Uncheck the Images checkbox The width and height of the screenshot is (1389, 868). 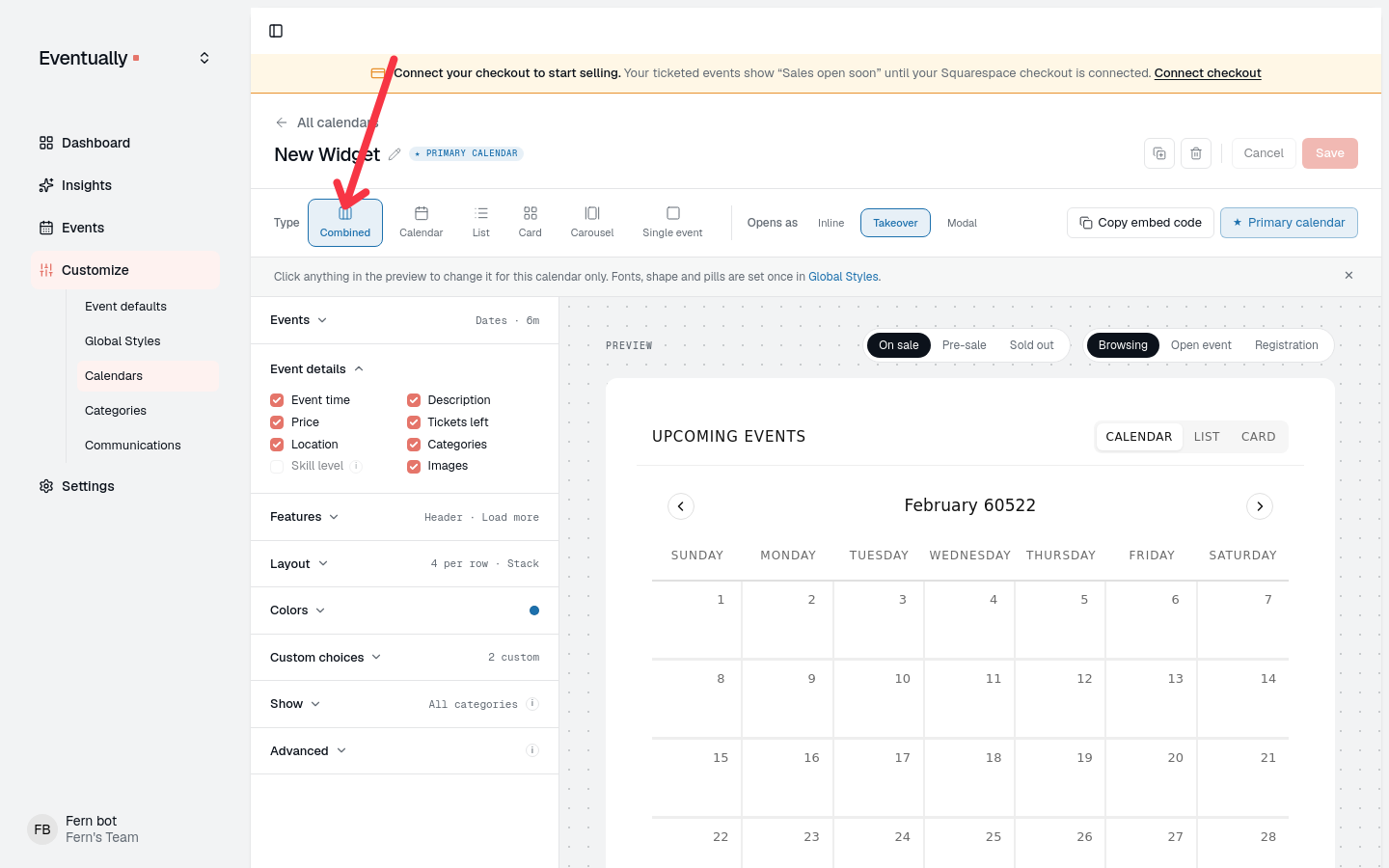coord(414,467)
